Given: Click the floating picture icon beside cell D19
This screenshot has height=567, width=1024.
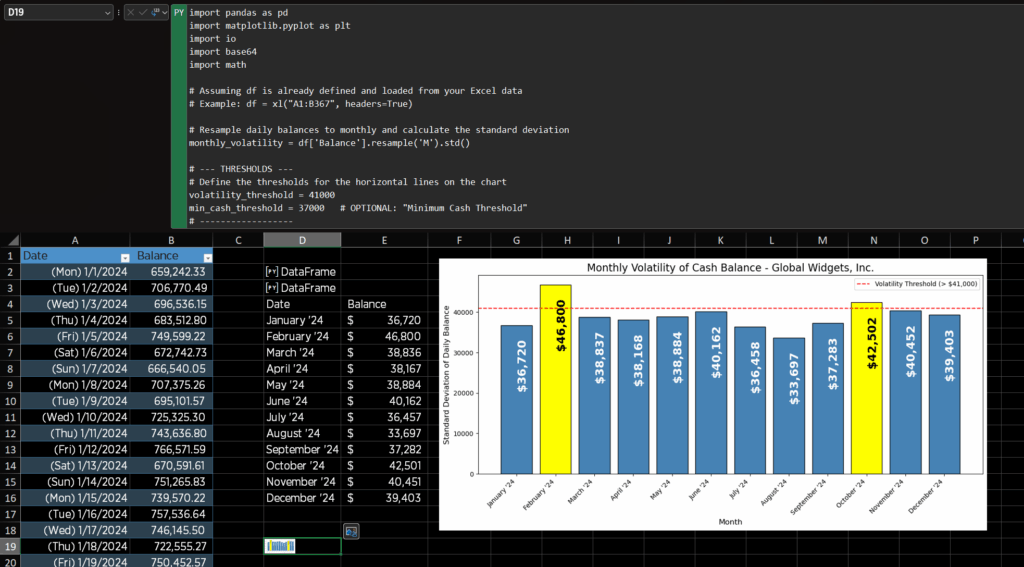Looking at the screenshot, I should pyautogui.click(x=351, y=530).
